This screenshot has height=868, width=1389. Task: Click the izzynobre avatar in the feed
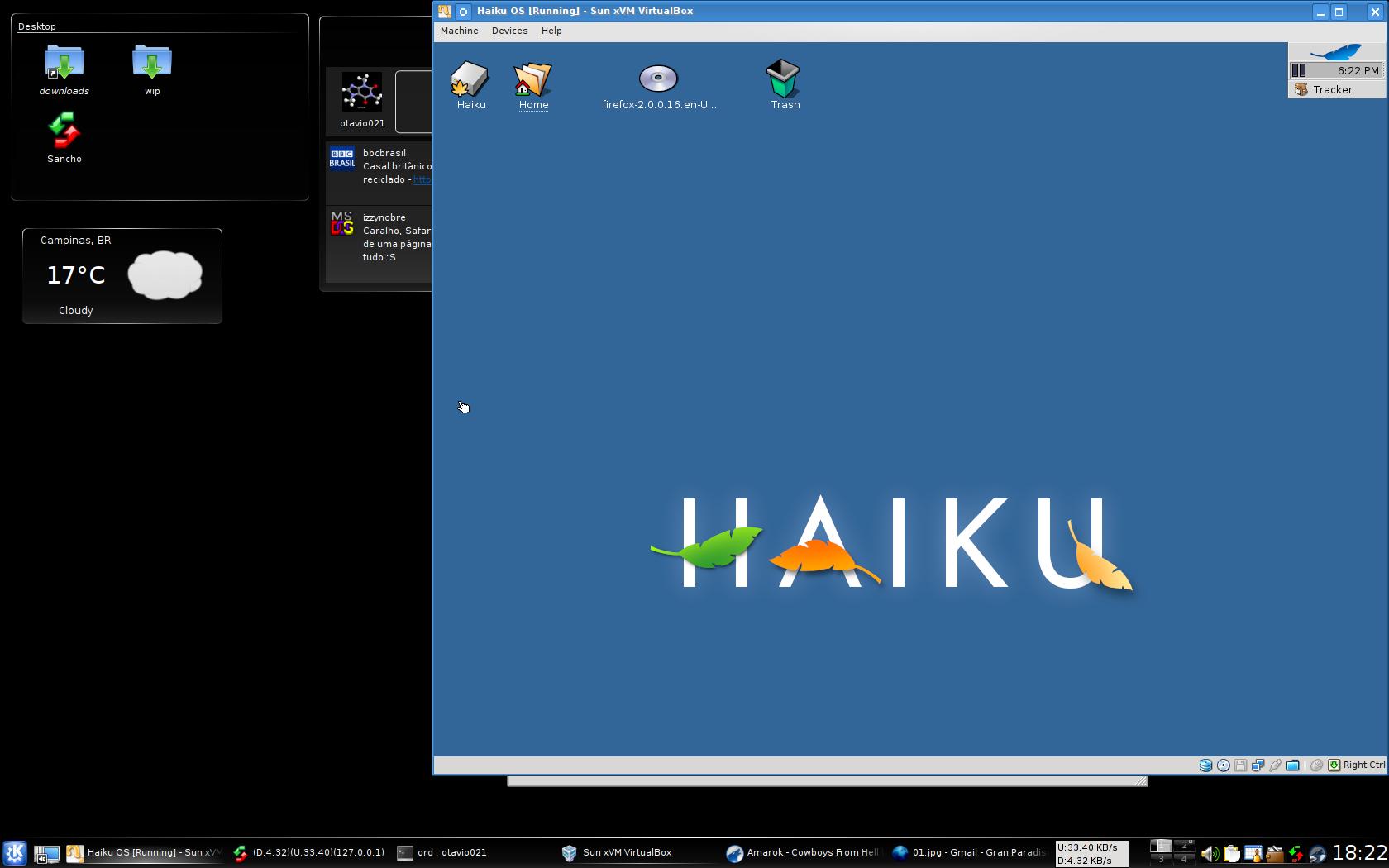pos(342,223)
